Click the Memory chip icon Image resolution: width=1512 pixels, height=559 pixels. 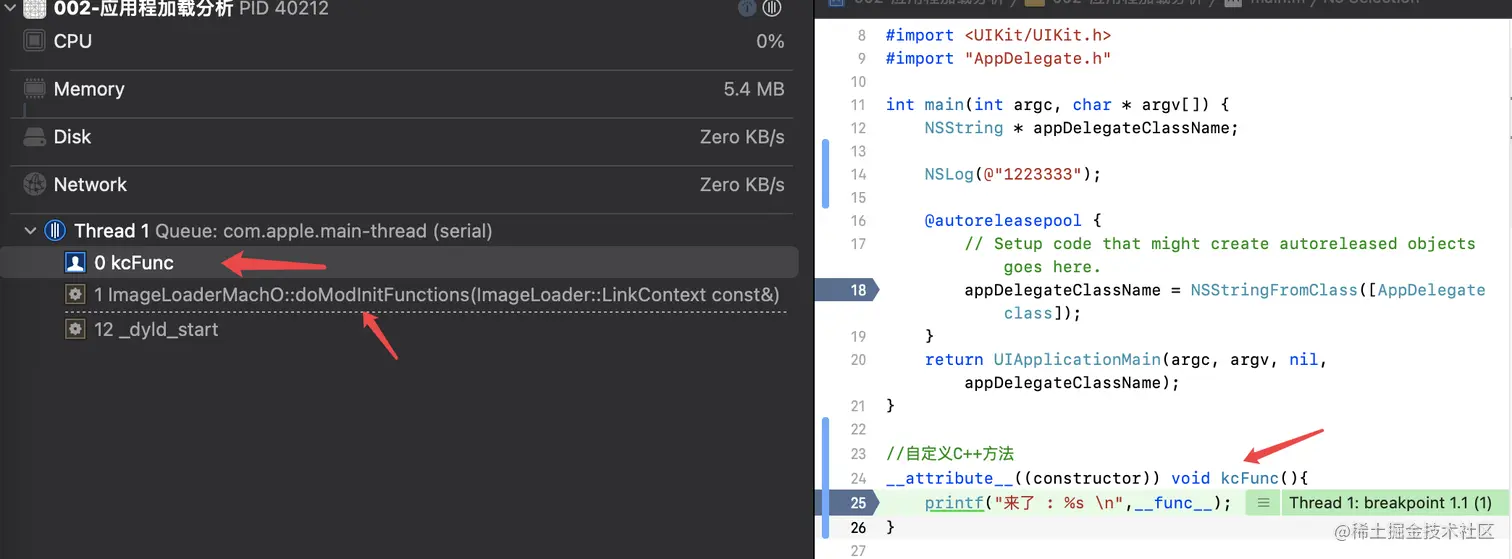point(35,89)
